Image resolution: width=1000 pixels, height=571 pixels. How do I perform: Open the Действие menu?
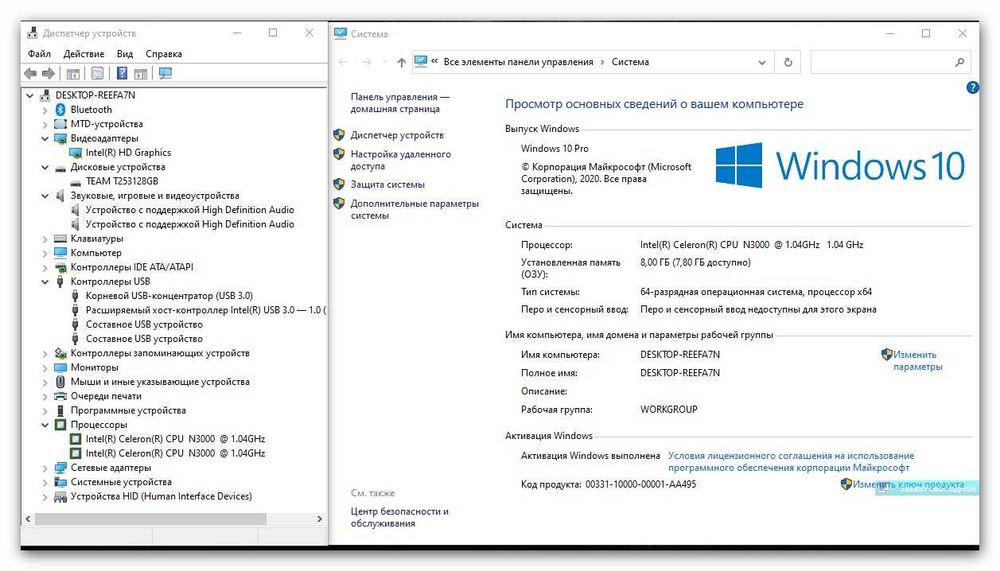coord(84,54)
